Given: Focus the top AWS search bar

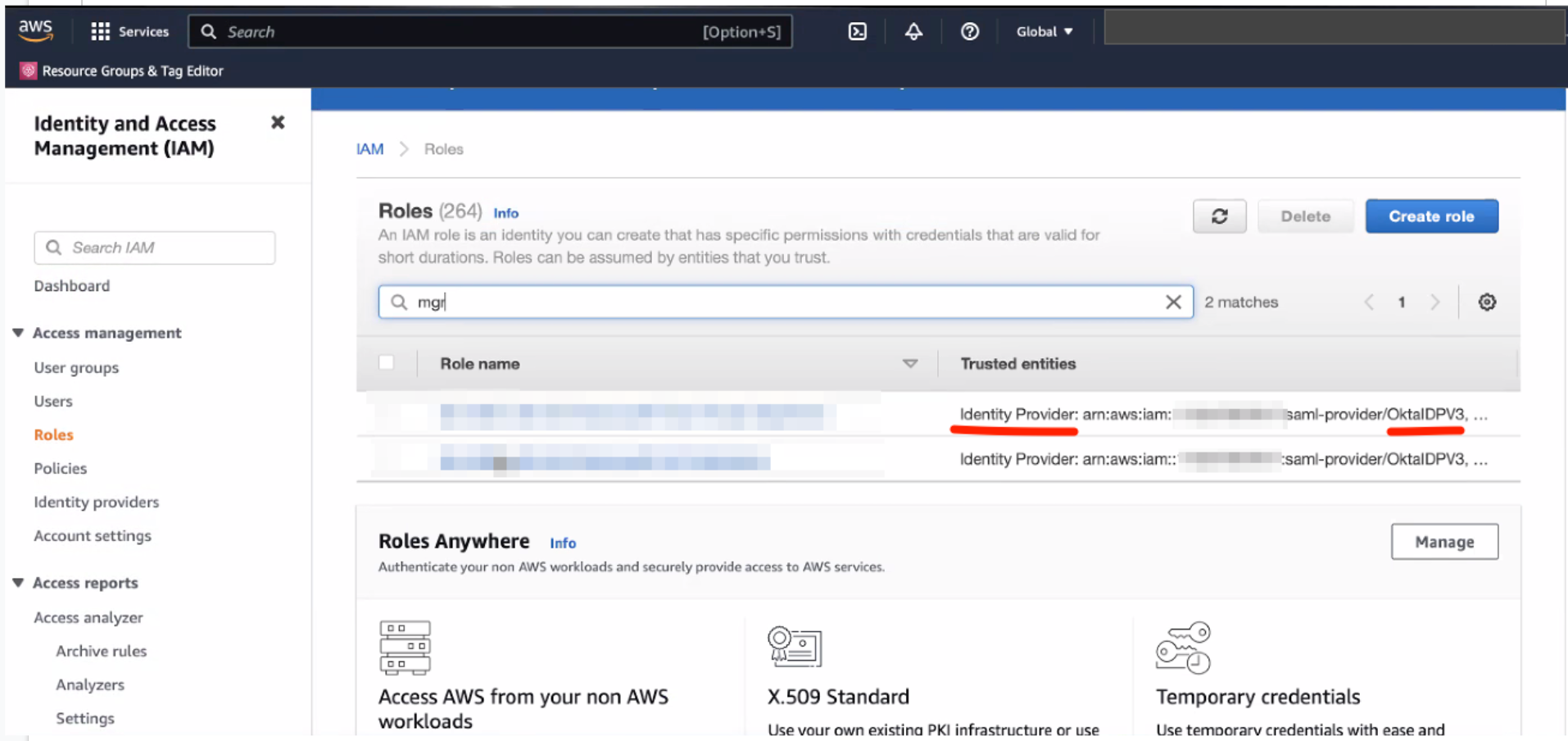Looking at the screenshot, I should coord(490,31).
